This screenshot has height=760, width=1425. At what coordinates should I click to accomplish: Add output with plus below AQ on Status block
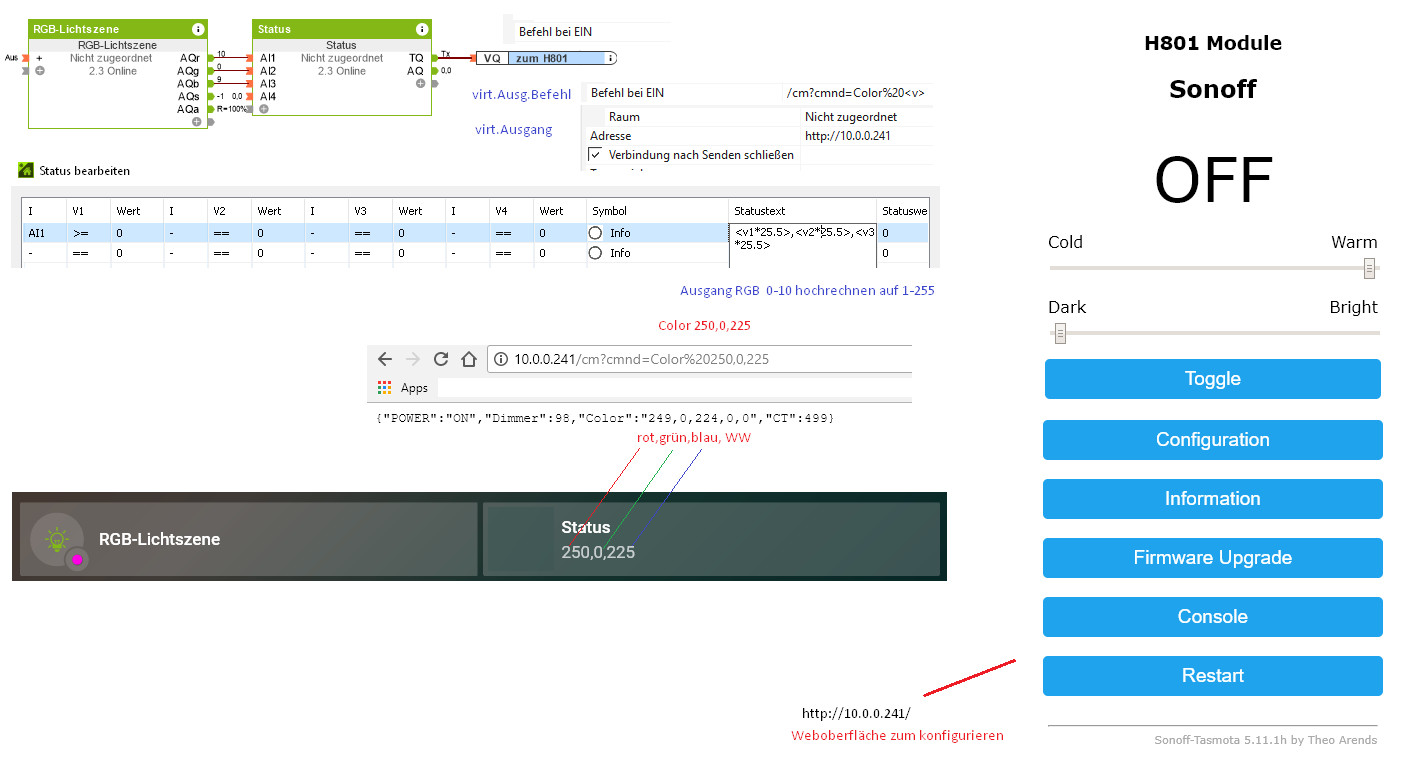tap(421, 84)
